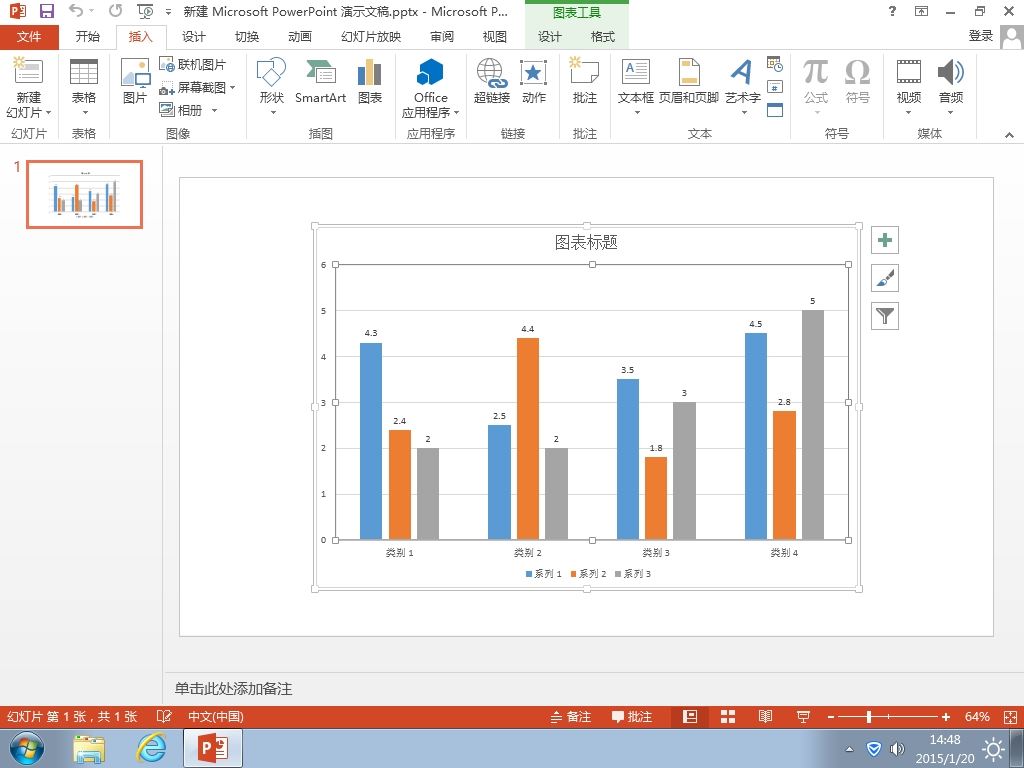Screen dimensions: 1024x768
Task: Insert a Video (视频)
Action: click(x=908, y=72)
